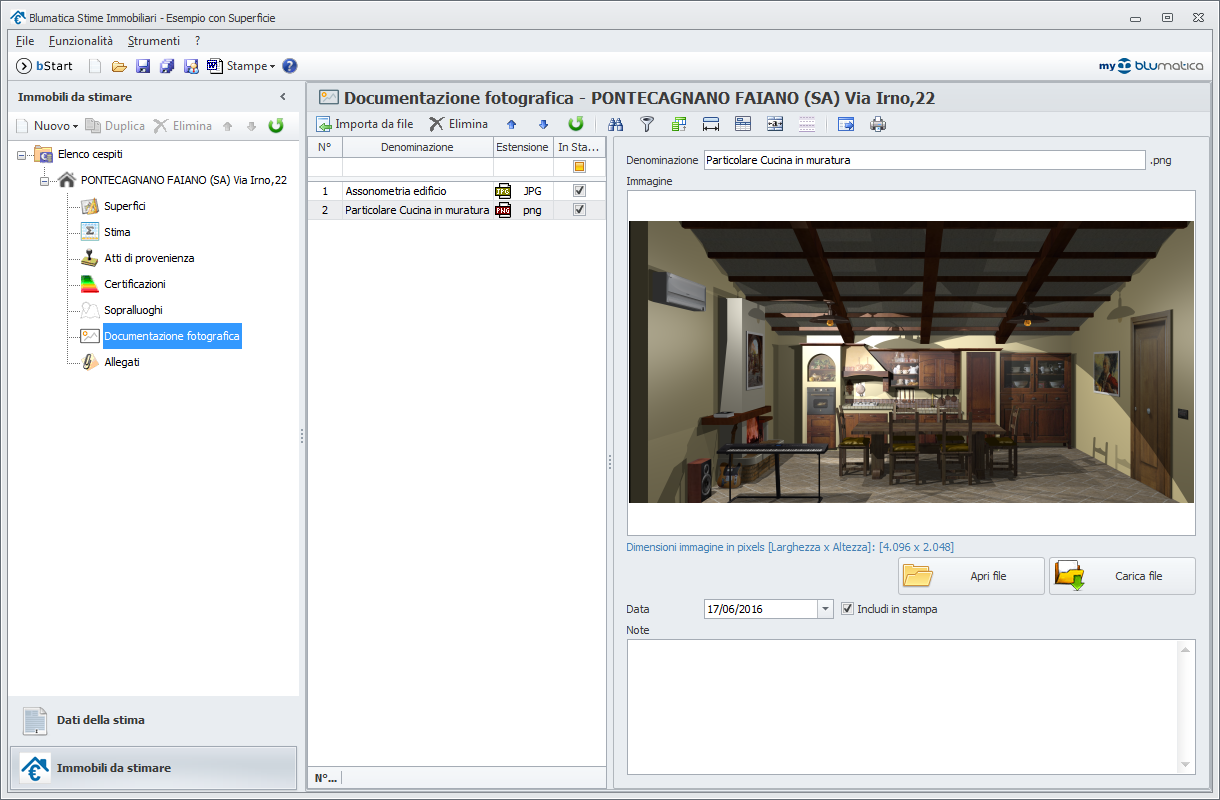Toggle the In Stampa filter row checkbox

pyautogui.click(x=579, y=167)
